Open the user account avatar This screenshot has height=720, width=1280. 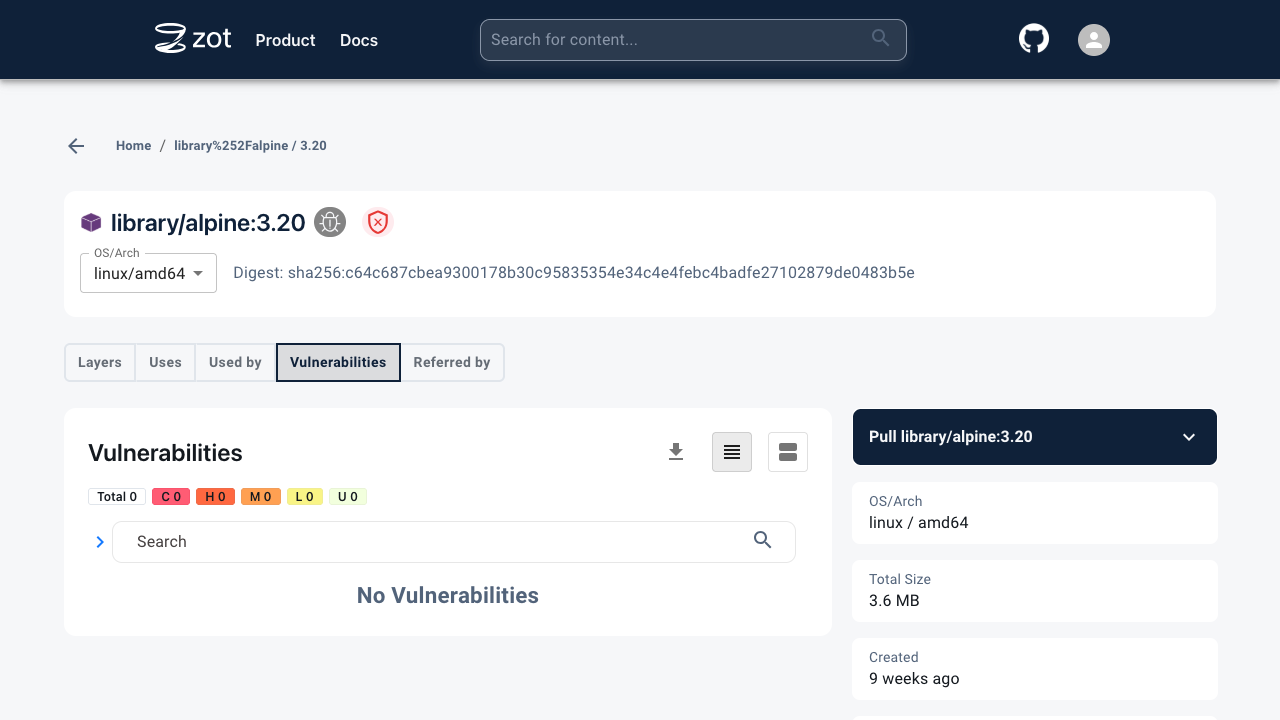[x=1094, y=40]
